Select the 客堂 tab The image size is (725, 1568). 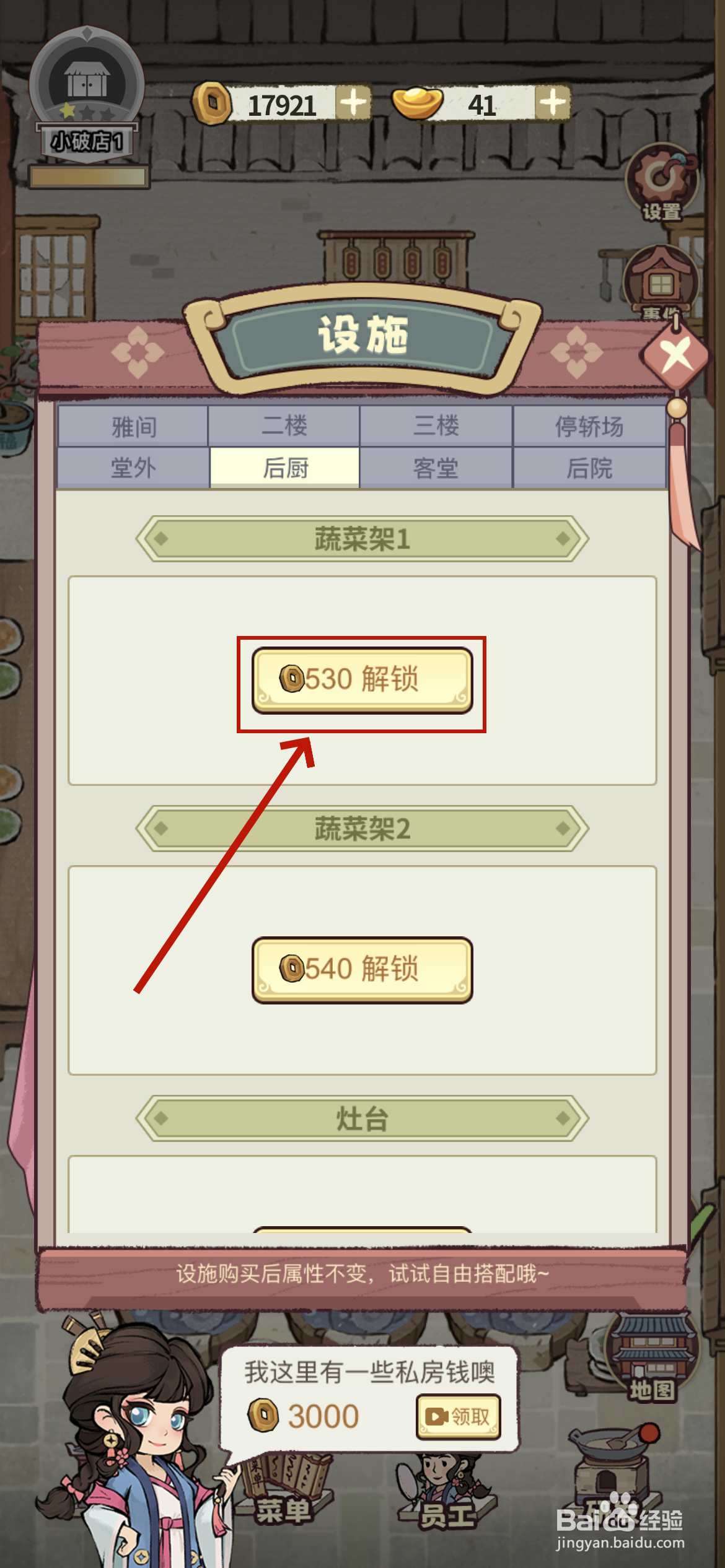tap(436, 468)
